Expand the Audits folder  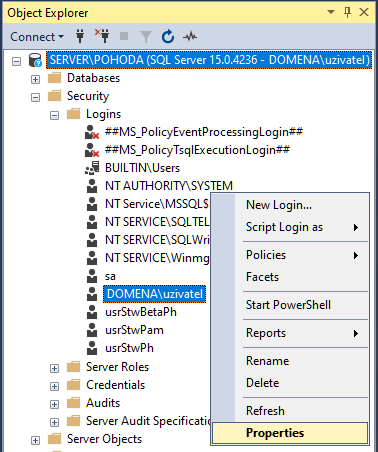tap(54, 404)
